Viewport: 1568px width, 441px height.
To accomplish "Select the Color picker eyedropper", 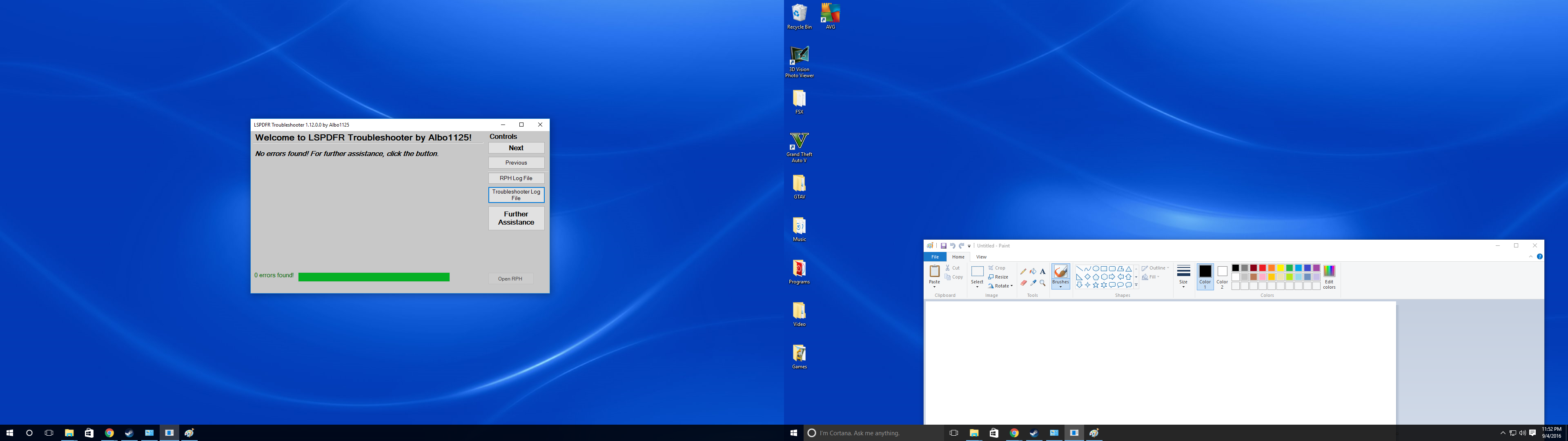I will click(1033, 283).
